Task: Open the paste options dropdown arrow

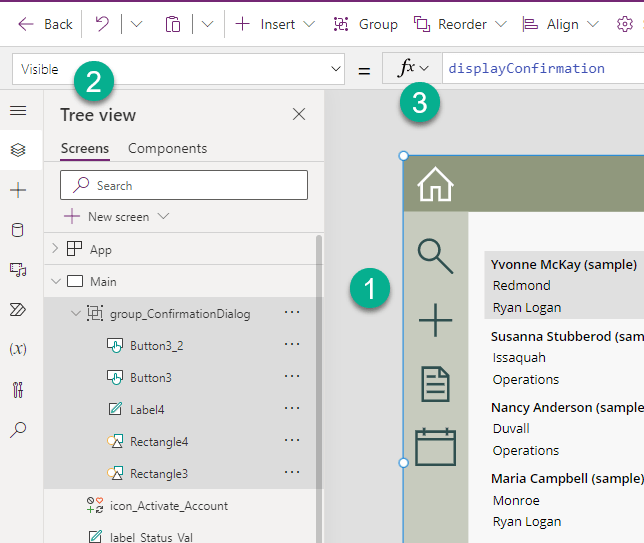Action: pyautogui.click(x=207, y=24)
